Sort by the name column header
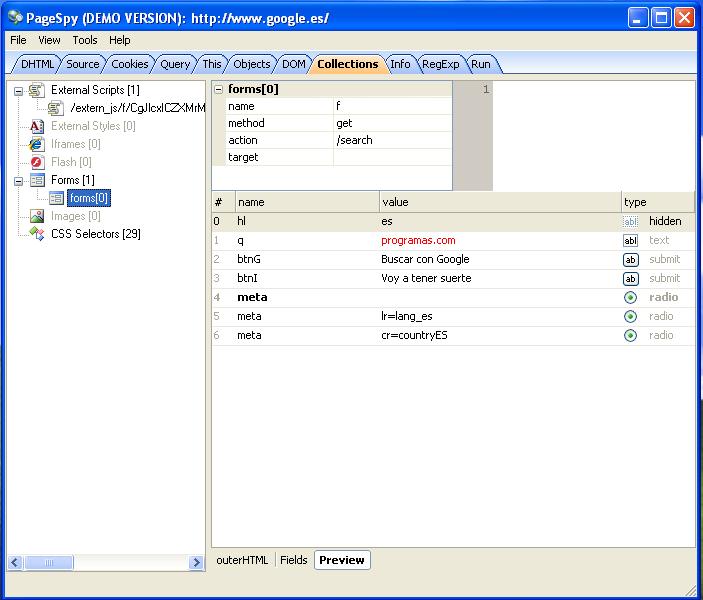 click(x=307, y=202)
